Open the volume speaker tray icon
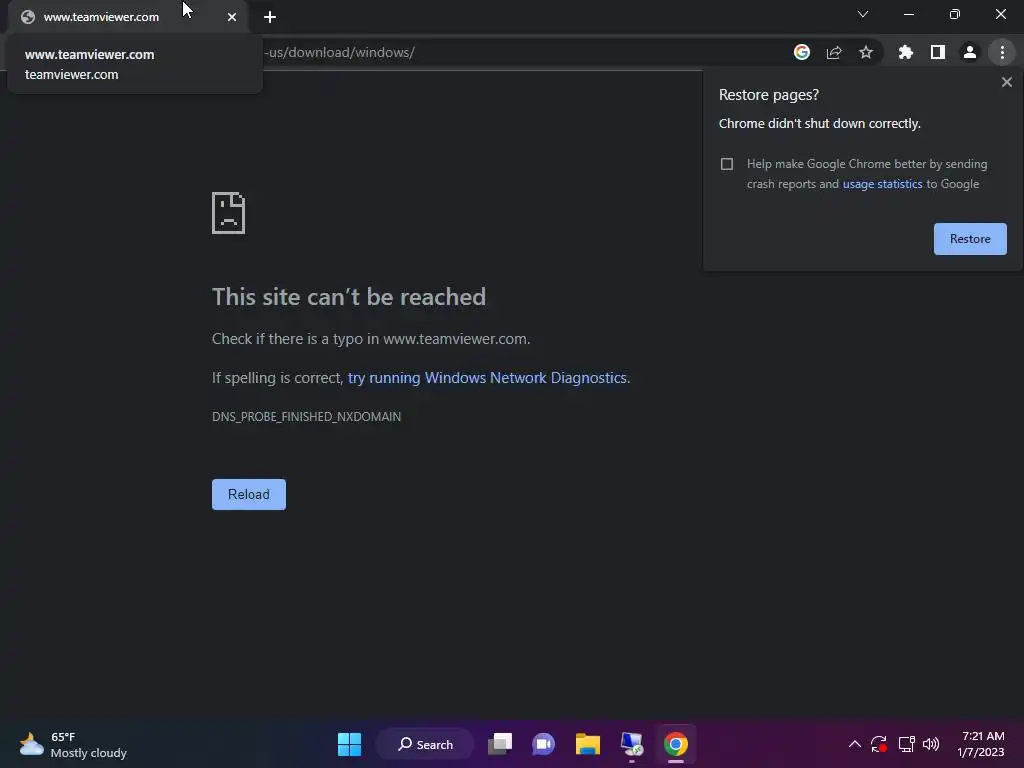 tap(931, 744)
